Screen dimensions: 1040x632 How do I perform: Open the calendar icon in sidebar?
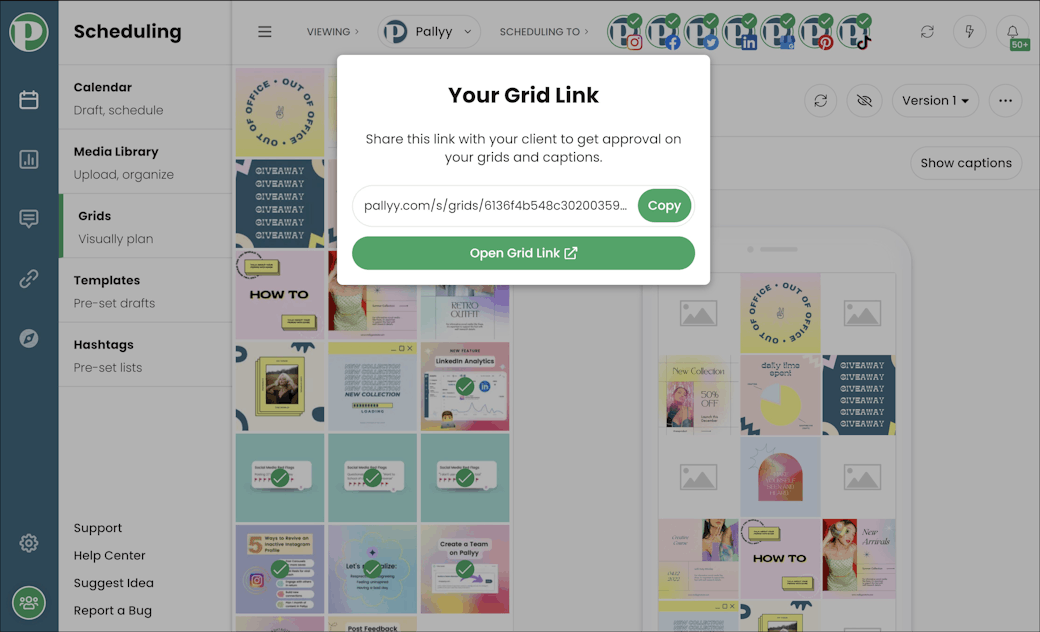click(x=29, y=100)
